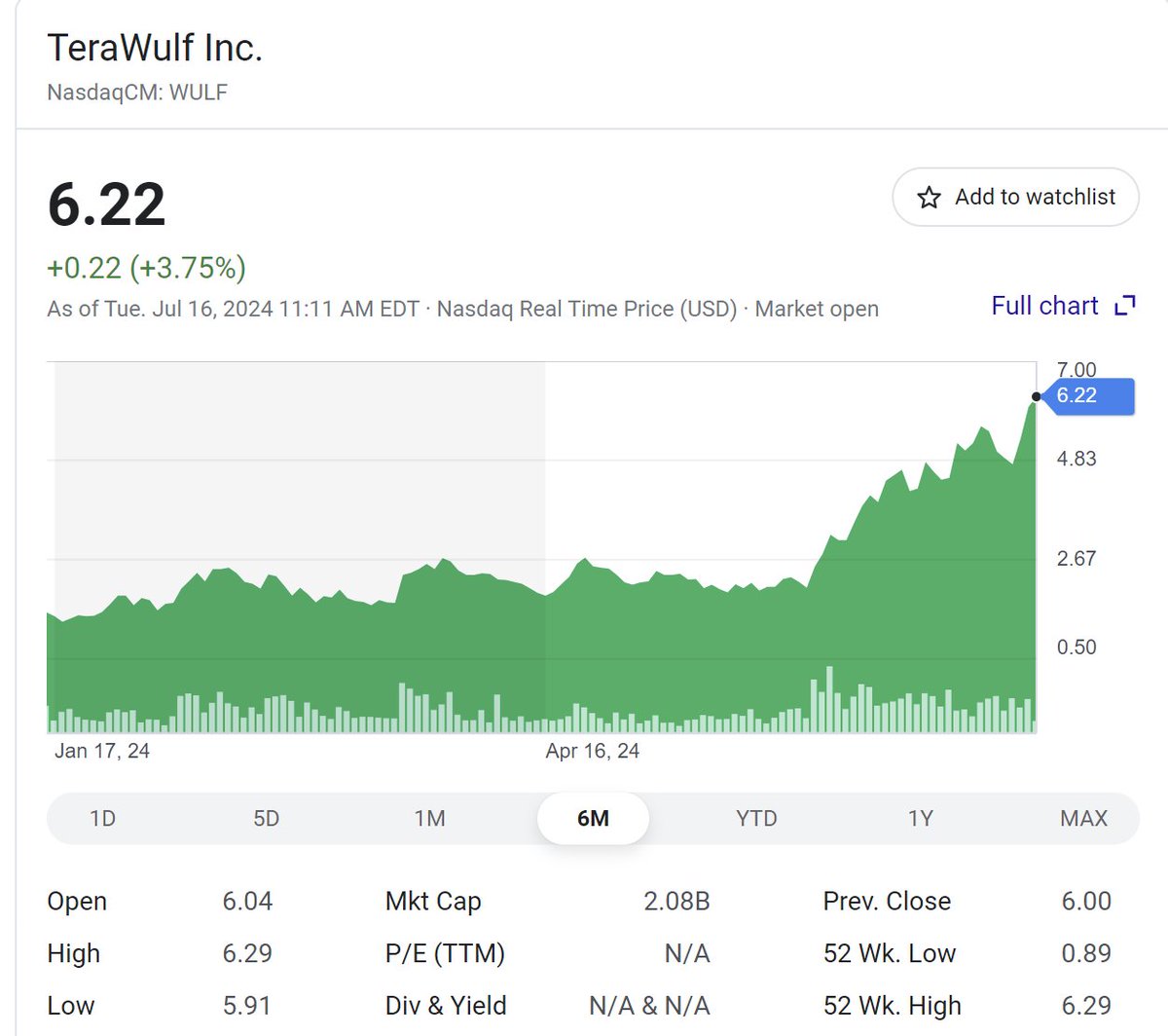The height and width of the screenshot is (1036, 1168).
Task: Click the Div & Yield label
Action: coord(446,1006)
